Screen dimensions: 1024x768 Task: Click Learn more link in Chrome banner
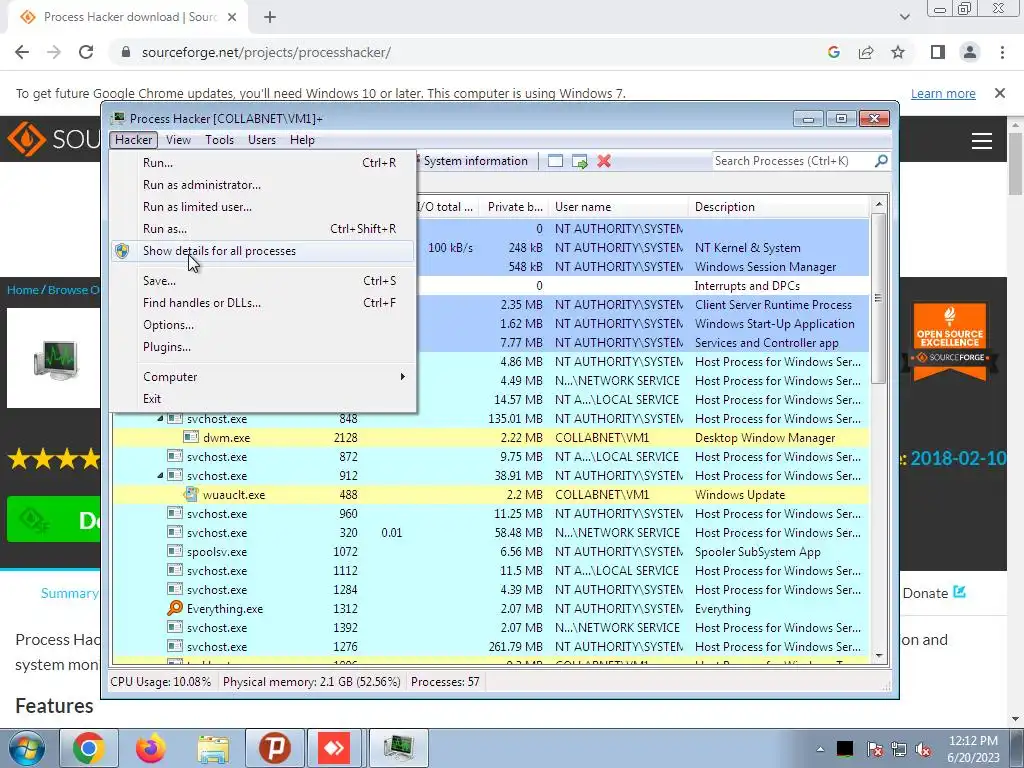(x=943, y=93)
